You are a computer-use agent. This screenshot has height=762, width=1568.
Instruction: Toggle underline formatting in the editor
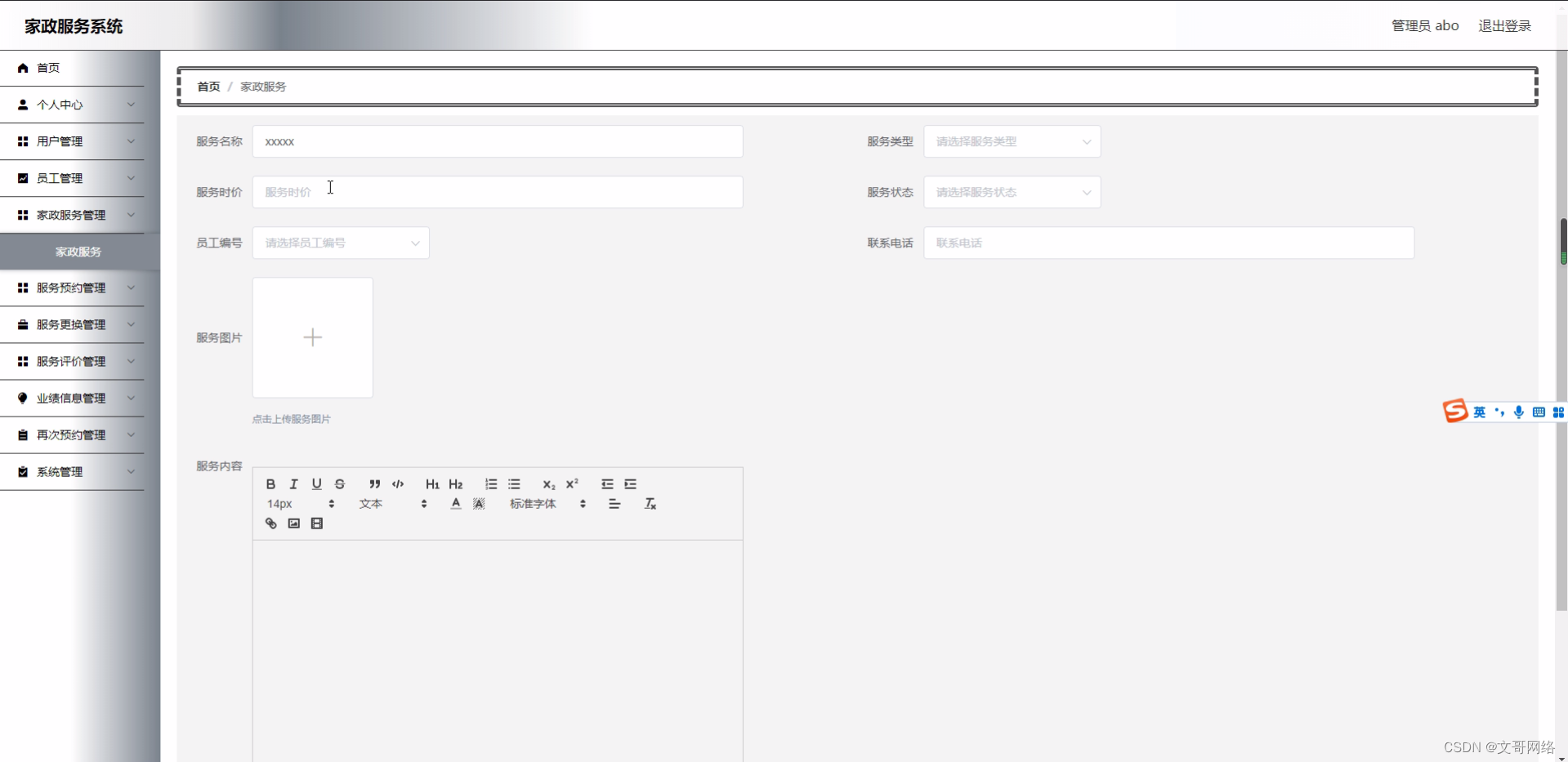316,483
